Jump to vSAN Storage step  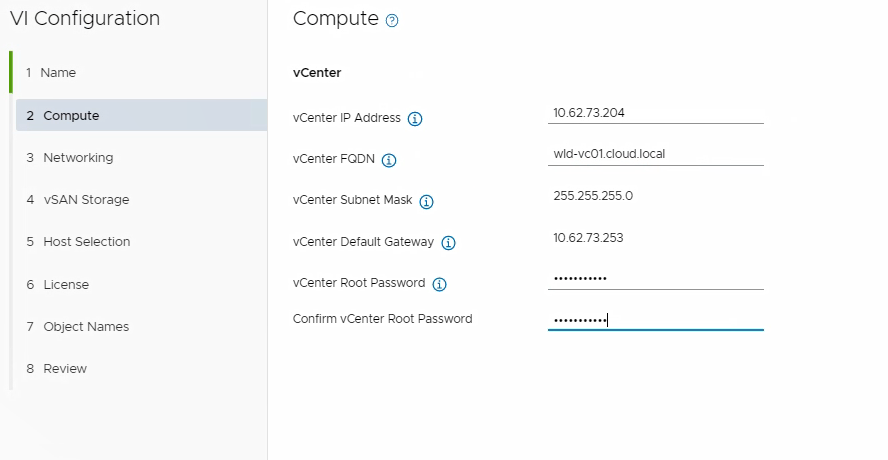click(85, 200)
